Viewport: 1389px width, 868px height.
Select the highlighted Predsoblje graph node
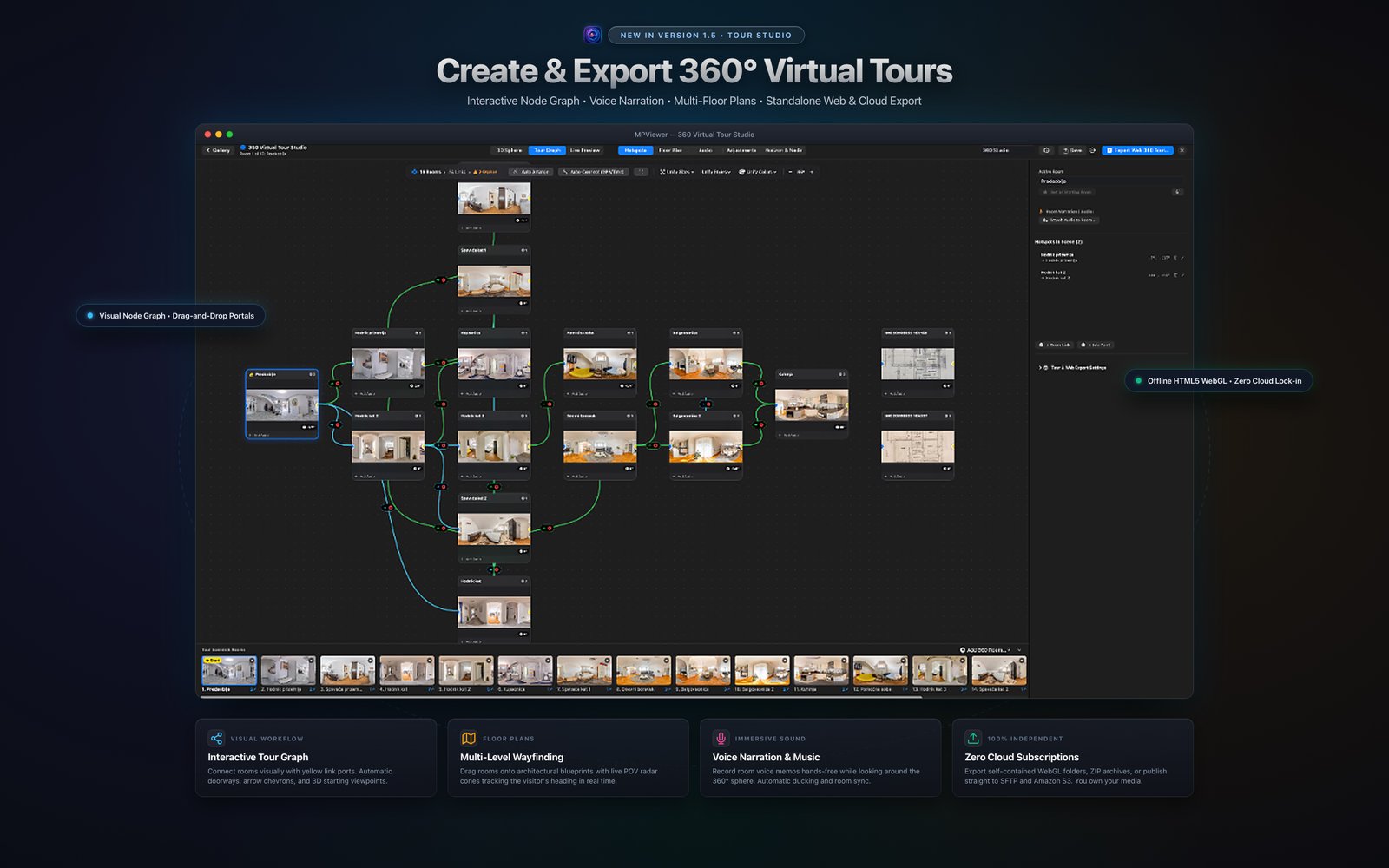(x=282, y=404)
